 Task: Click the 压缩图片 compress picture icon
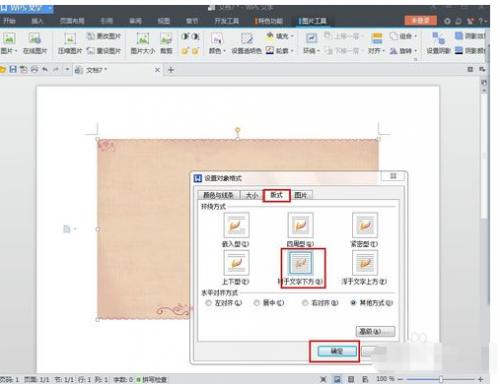point(70,39)
